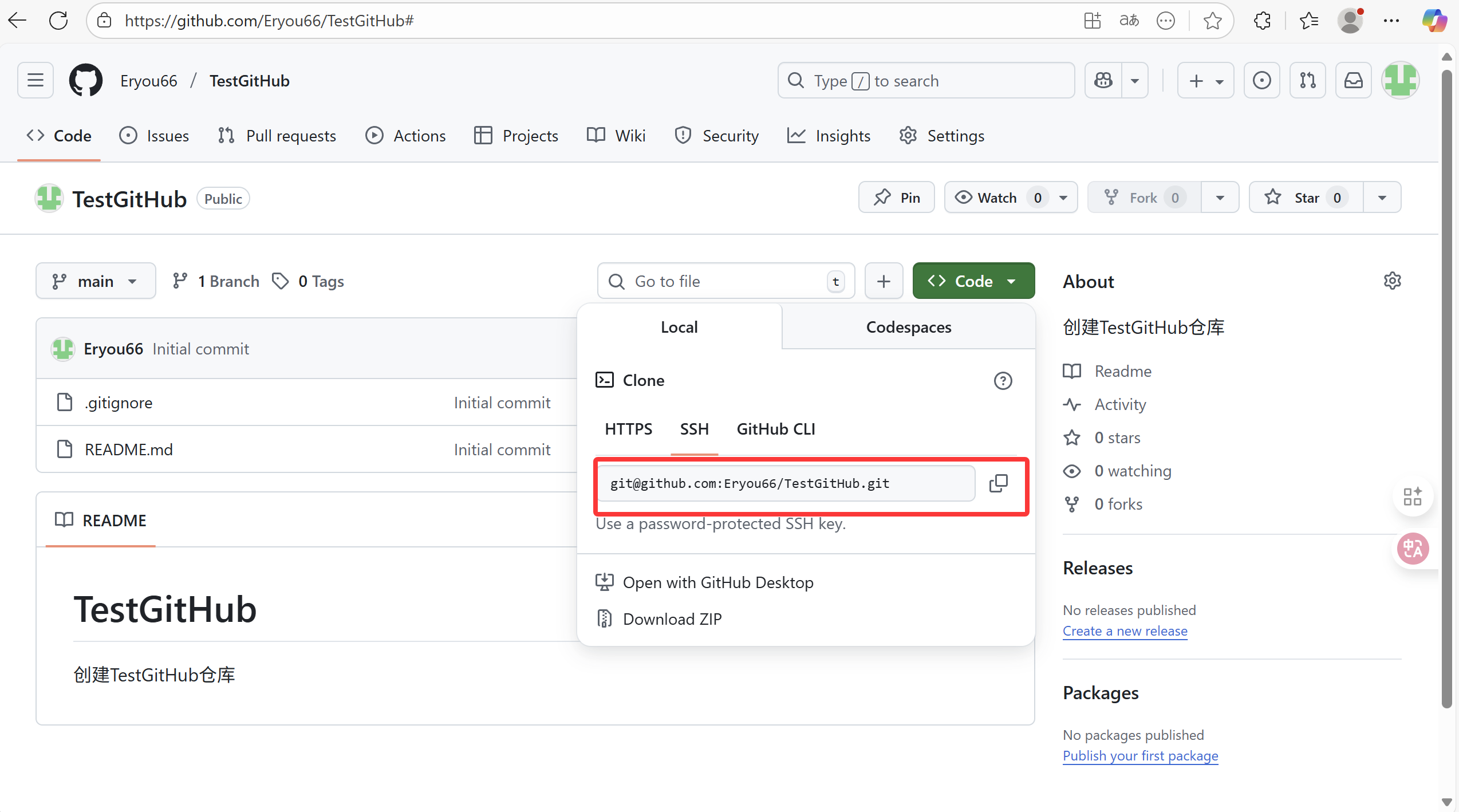
Task: Click Download ZIP
Action: (x=672, y=619)
